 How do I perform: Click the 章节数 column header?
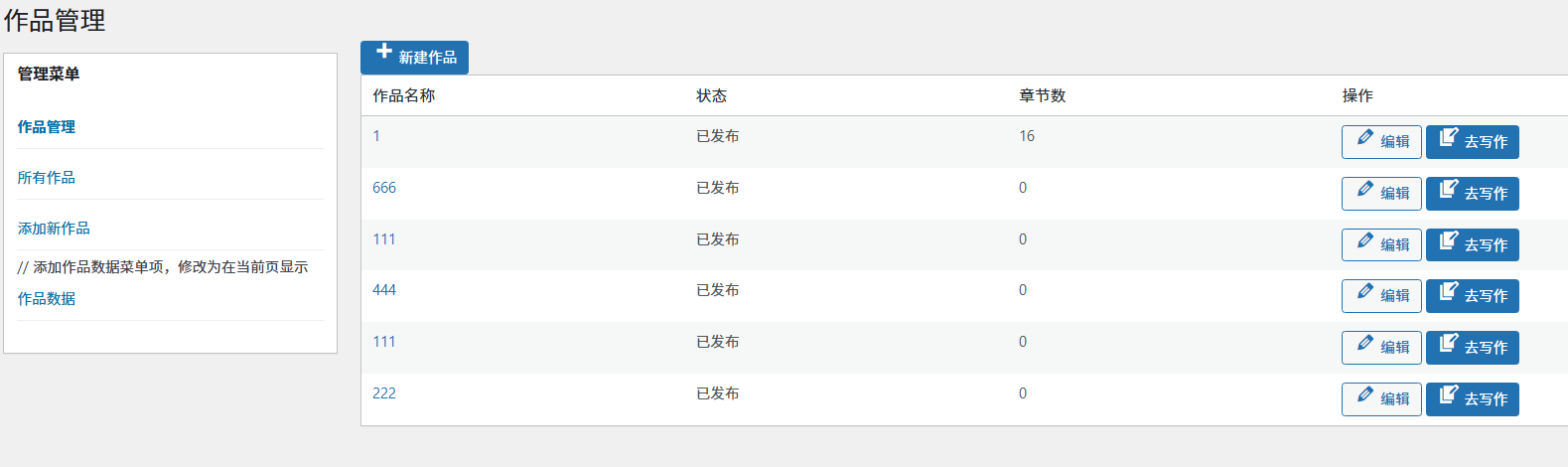[x=1042, y=95]
